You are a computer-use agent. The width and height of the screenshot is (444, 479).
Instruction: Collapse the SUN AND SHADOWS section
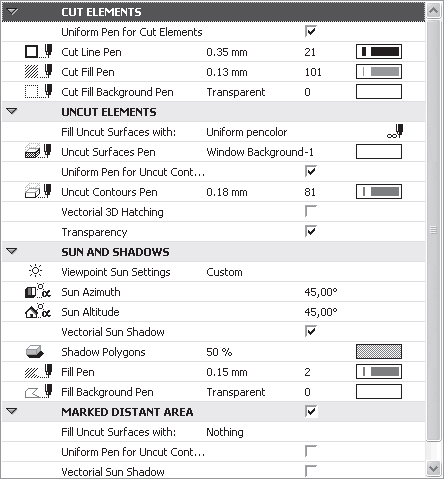pos(12,251)
